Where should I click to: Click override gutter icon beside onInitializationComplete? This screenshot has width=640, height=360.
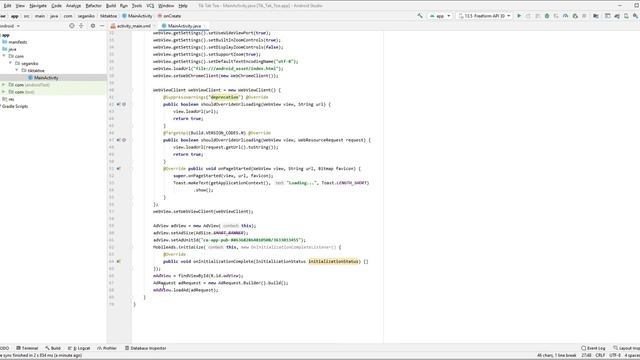pyautogui.click(x=118, y=262)
